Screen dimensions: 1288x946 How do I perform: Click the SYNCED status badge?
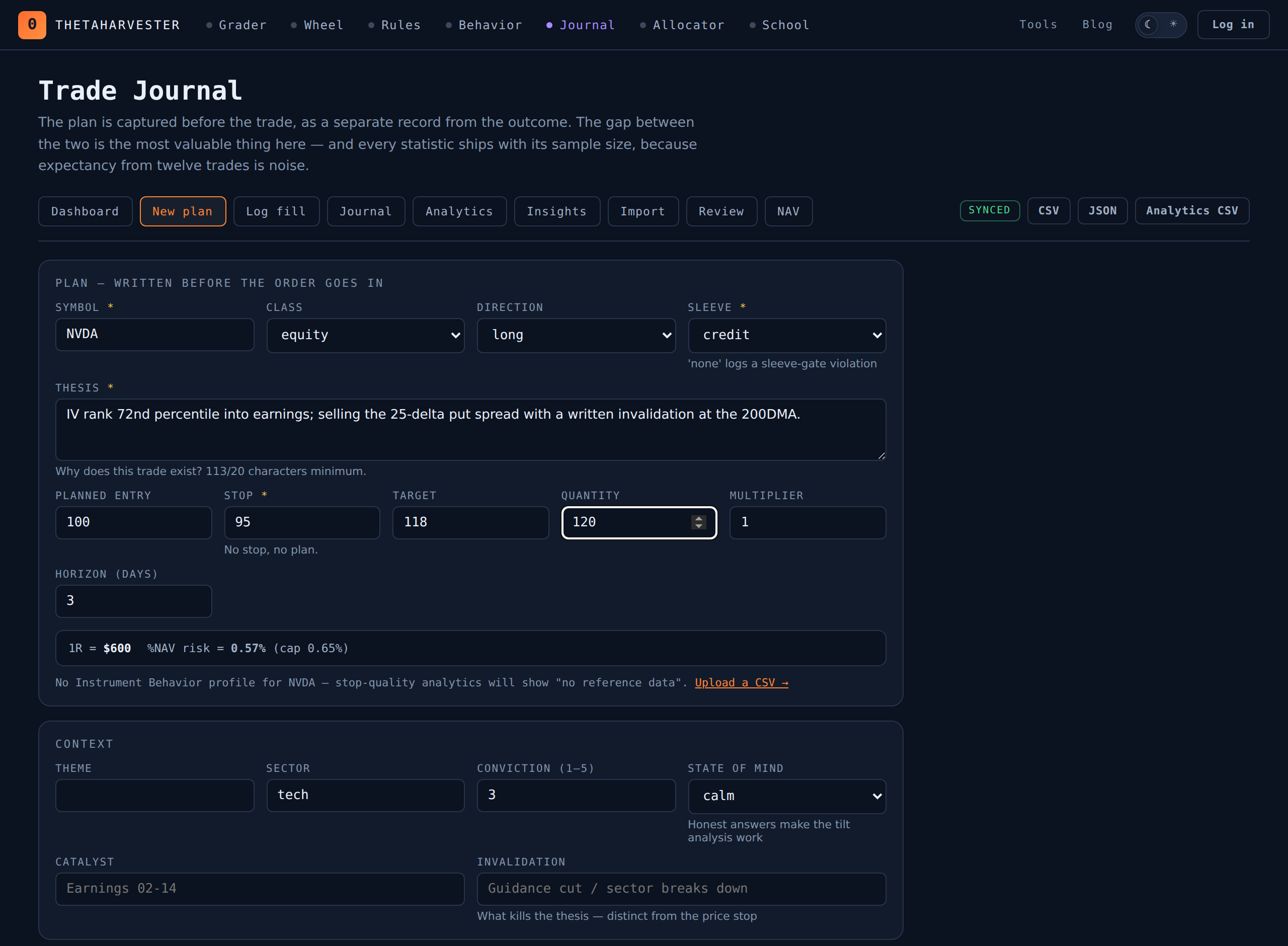pos(989,210)
